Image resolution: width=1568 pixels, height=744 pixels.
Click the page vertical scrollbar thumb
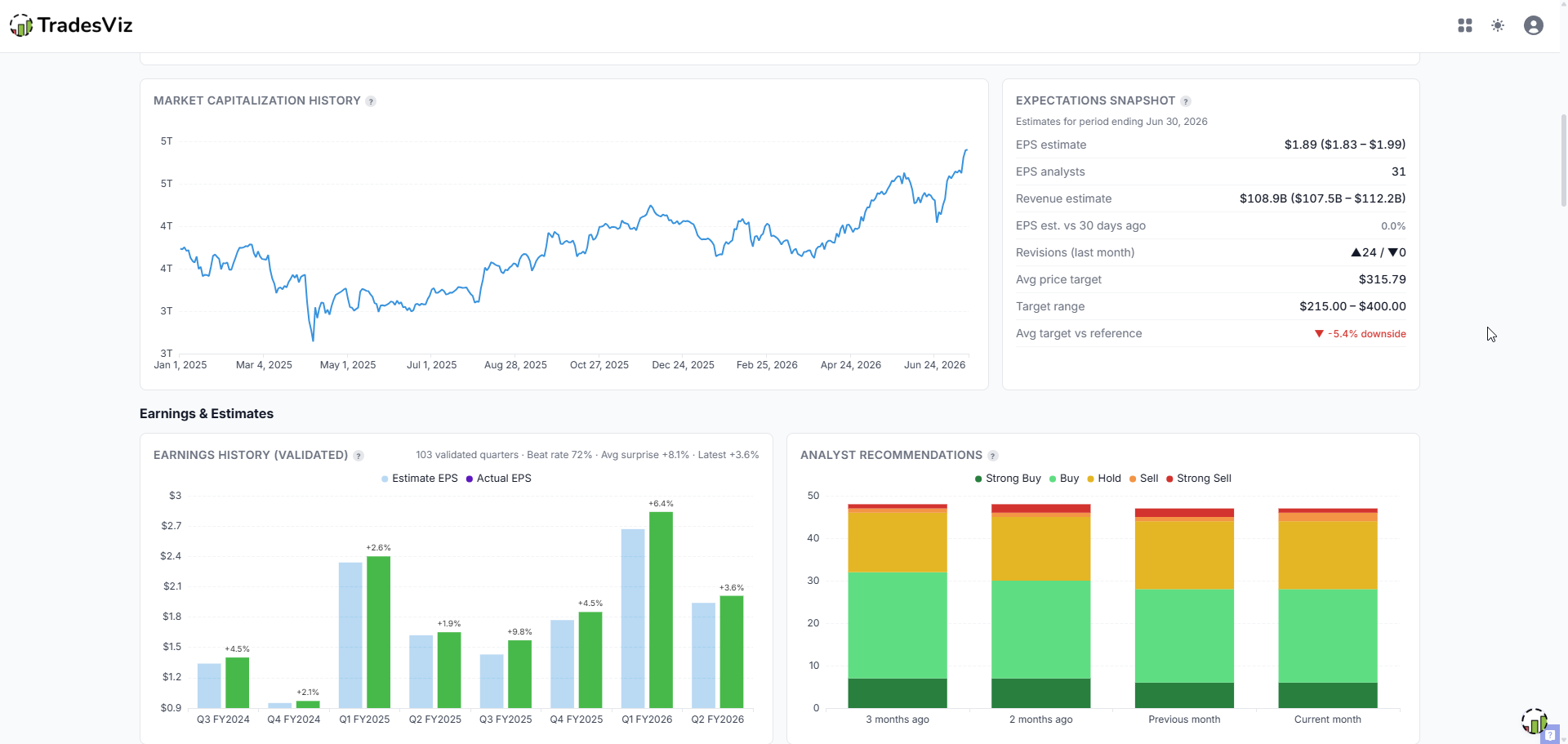point(1564,160)
